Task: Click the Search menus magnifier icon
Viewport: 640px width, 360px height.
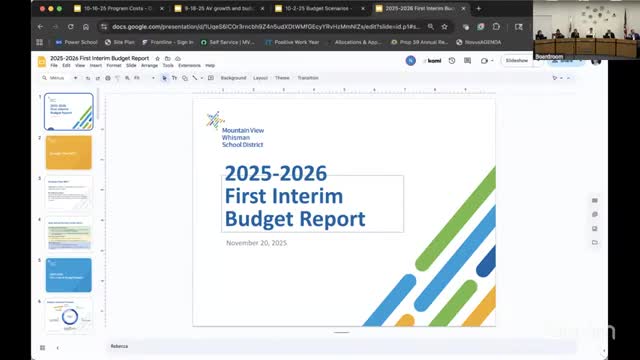Action: click(x=44, y=78)
